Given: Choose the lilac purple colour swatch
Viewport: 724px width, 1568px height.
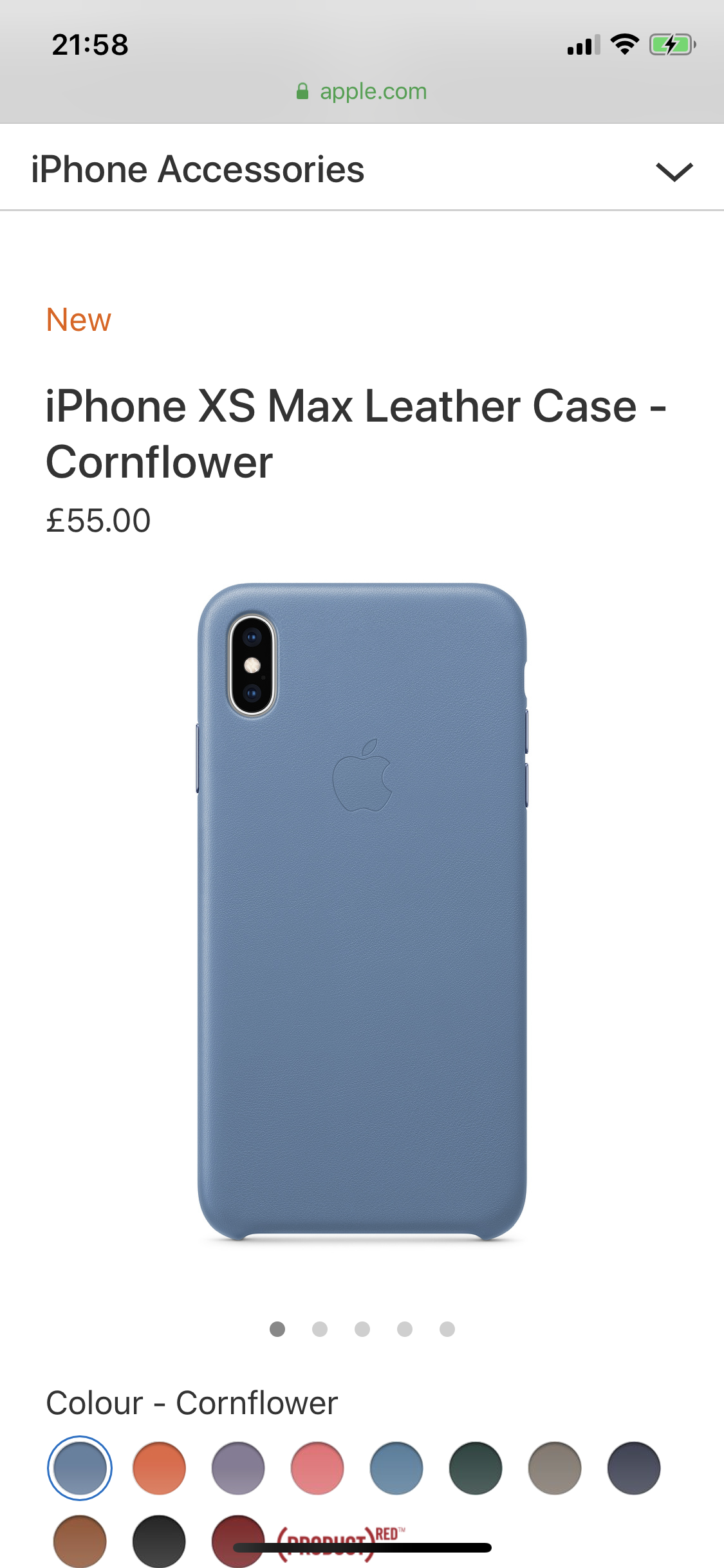Looking at the screenshot, I should 238,1468.
